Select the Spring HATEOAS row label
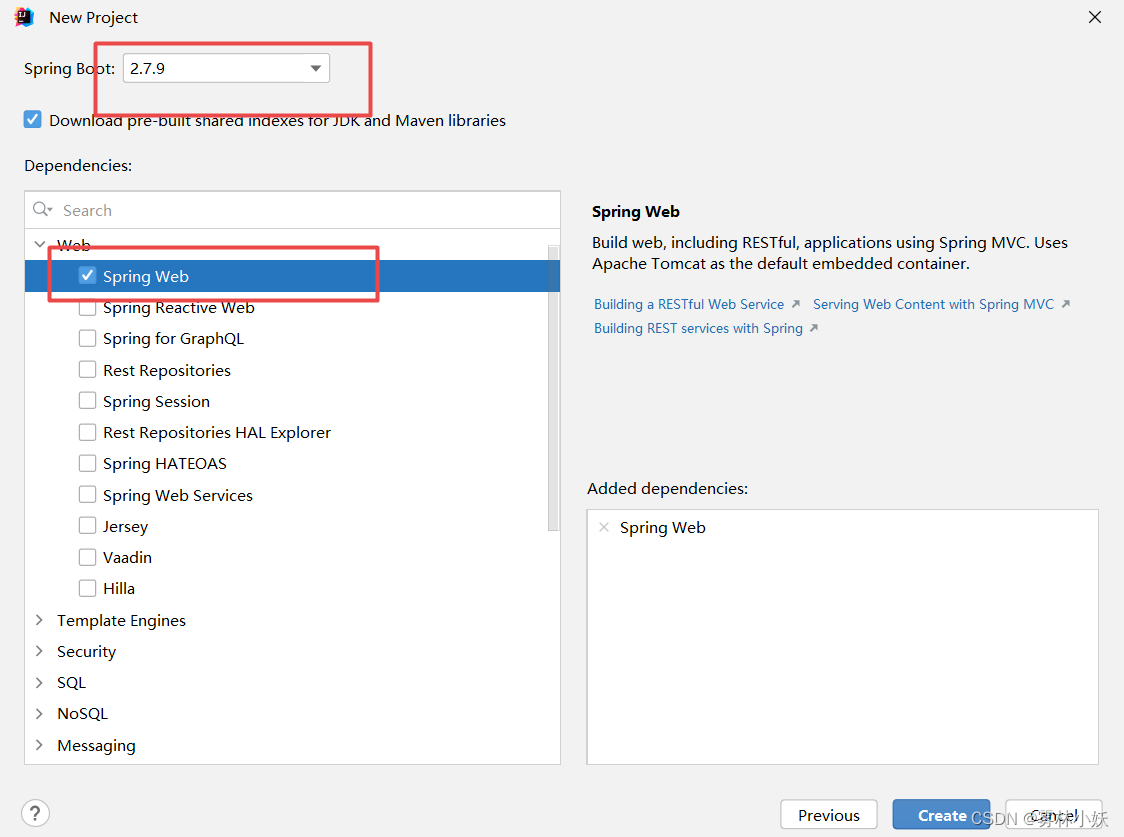Screen dimensions: 1124x837 click(165, 464)
